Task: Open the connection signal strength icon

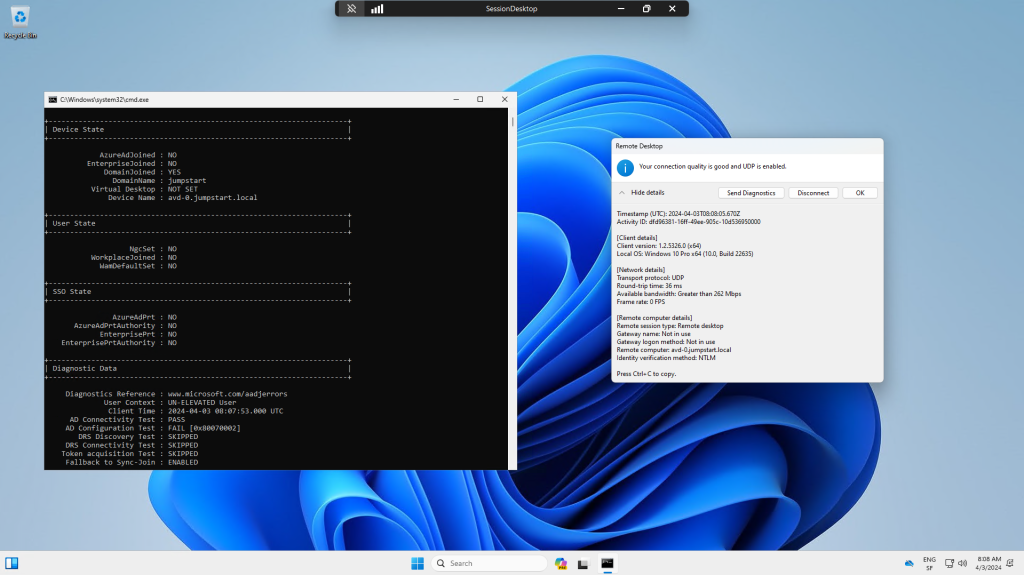Action: coord(377,8)
